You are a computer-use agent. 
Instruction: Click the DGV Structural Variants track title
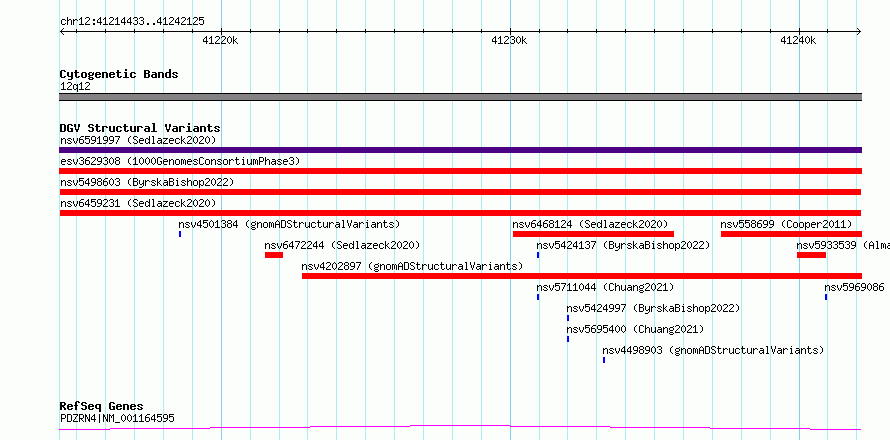point(140,128)
